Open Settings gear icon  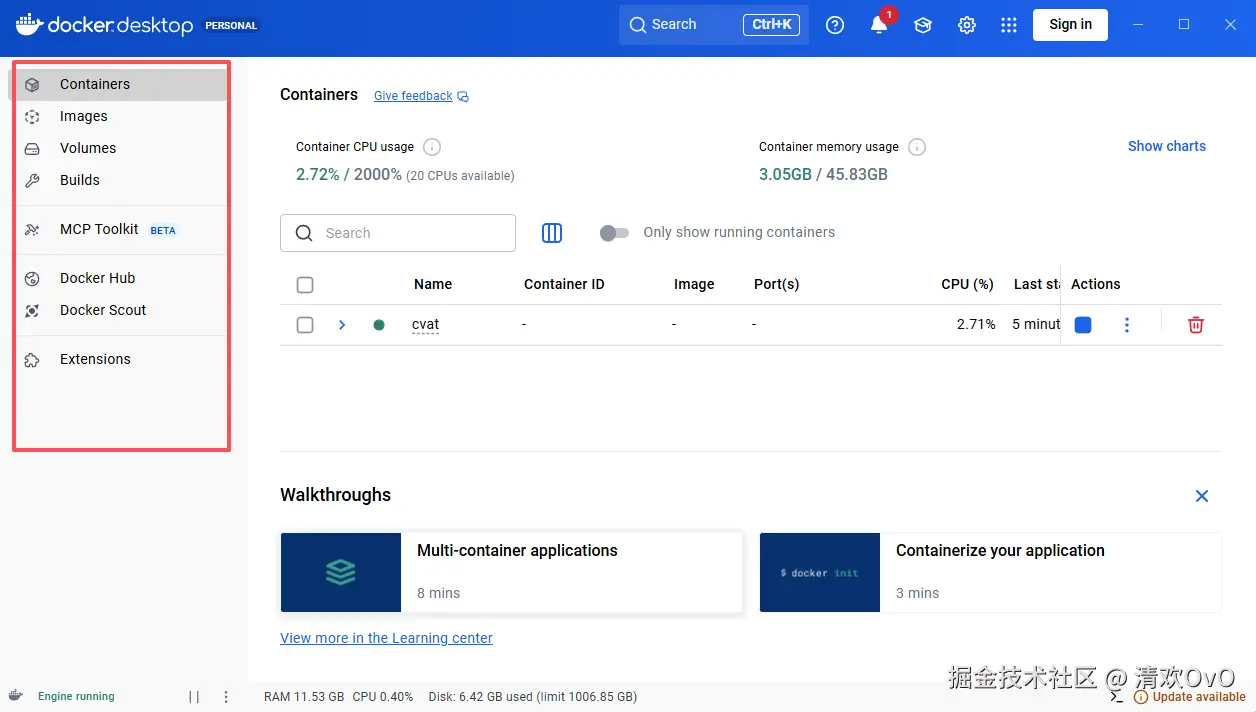(967, 25)
